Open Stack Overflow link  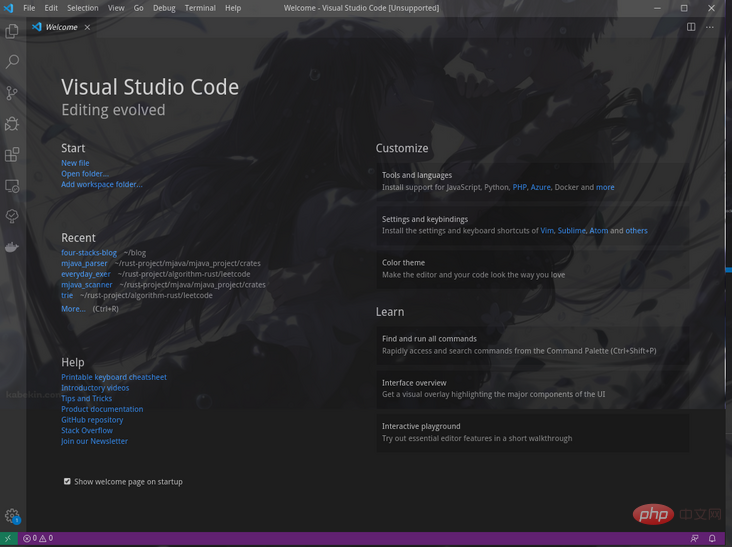pos(87,431)
